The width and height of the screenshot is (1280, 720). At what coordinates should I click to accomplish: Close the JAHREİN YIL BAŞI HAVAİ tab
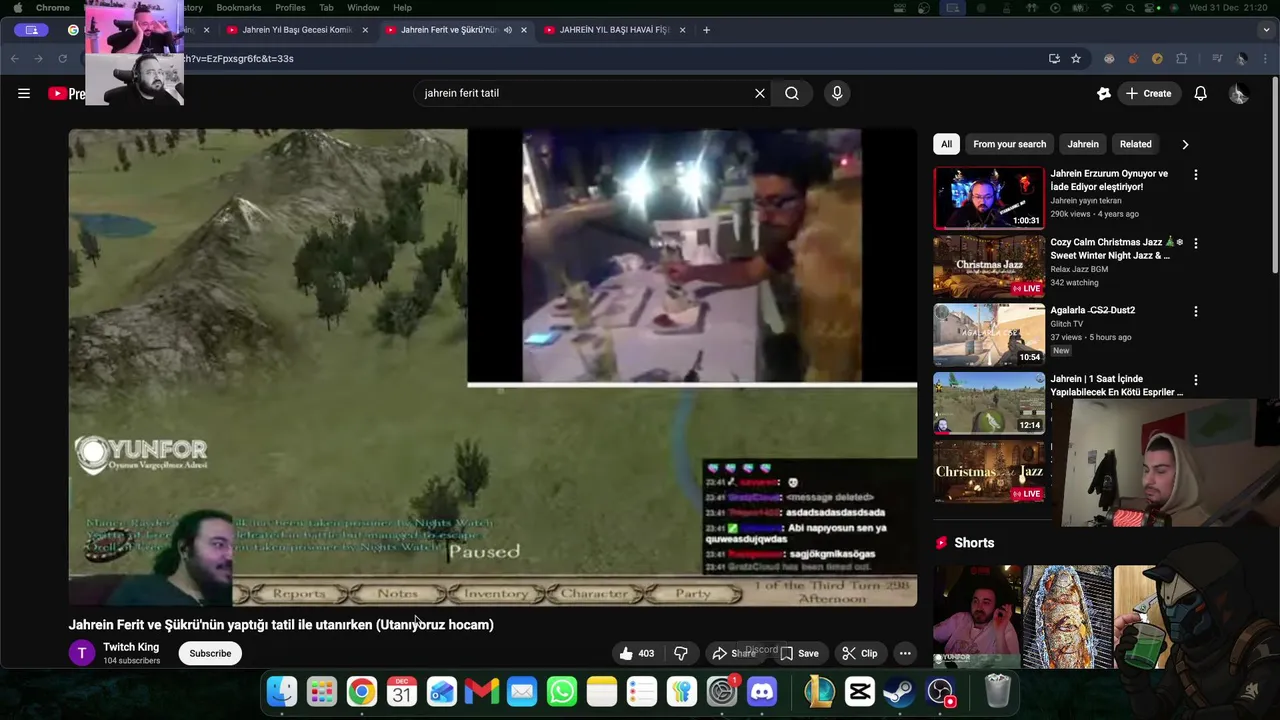(683, 30)
